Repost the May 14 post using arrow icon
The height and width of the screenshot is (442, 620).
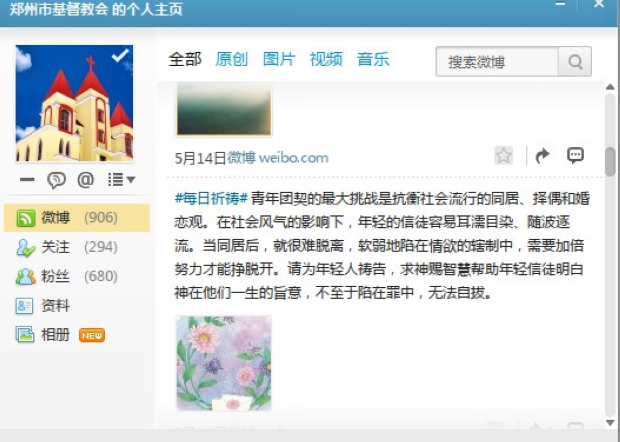[x=542, y=155]
